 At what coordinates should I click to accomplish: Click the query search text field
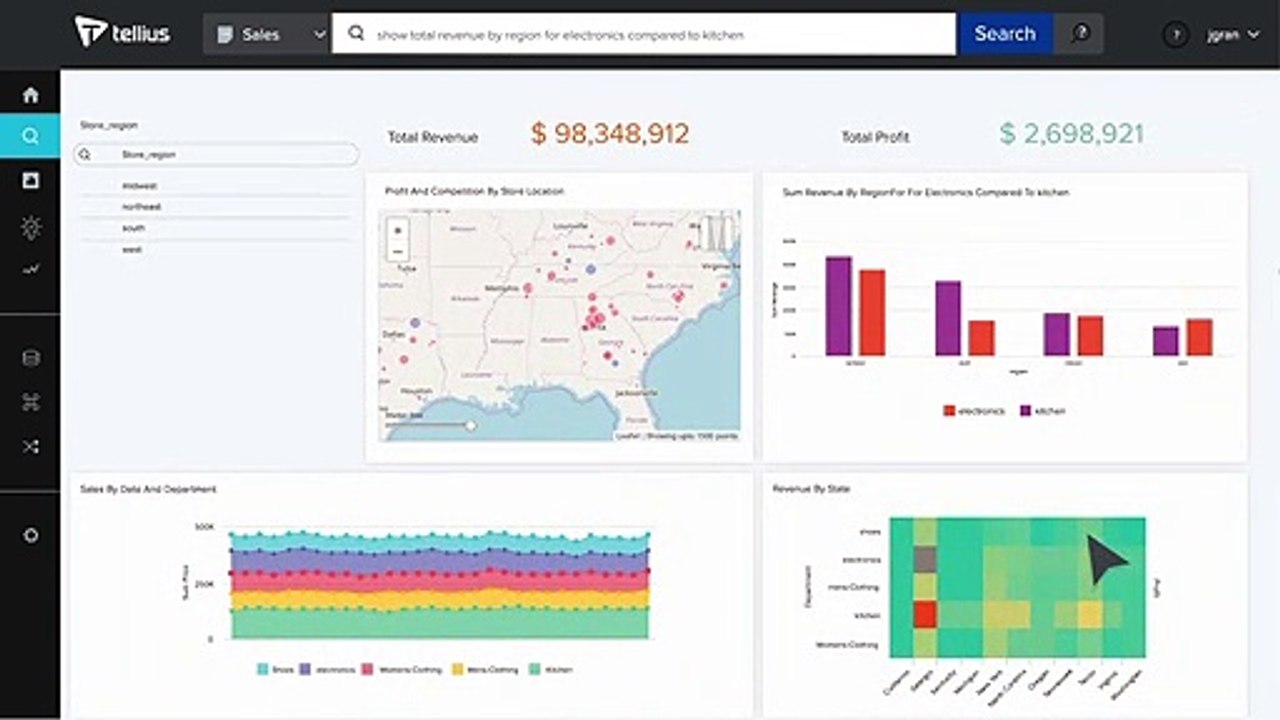point(644,33)
